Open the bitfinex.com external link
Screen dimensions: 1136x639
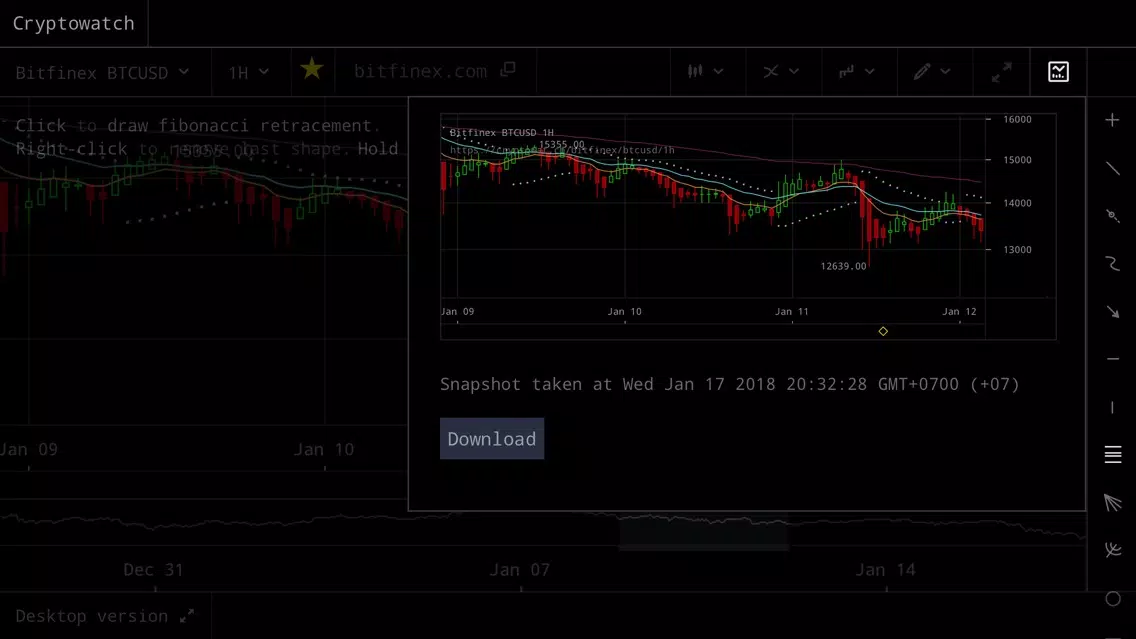434,71
